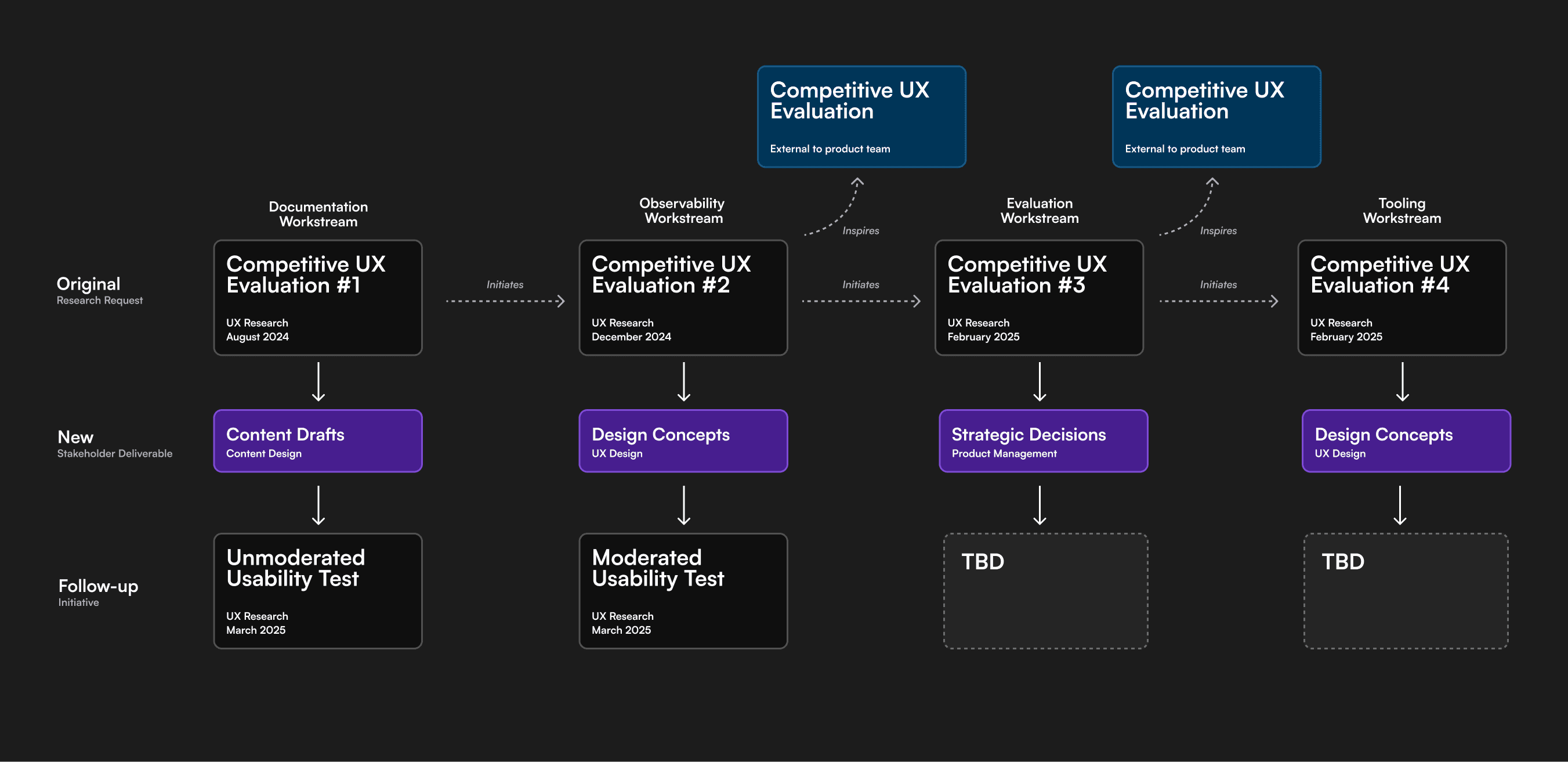Click the blue external evaluation card above Evaluation #3
This screenshot has width=1568, height=762.
coord(1216,116)
